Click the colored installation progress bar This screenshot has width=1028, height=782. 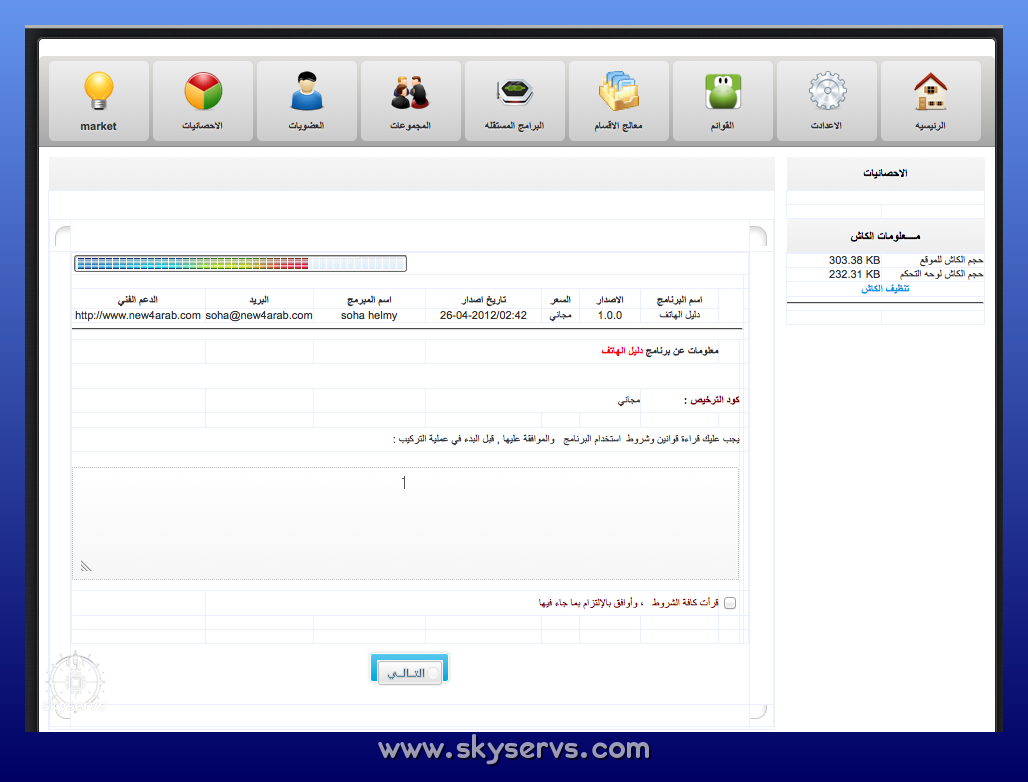tap(240, 264)
